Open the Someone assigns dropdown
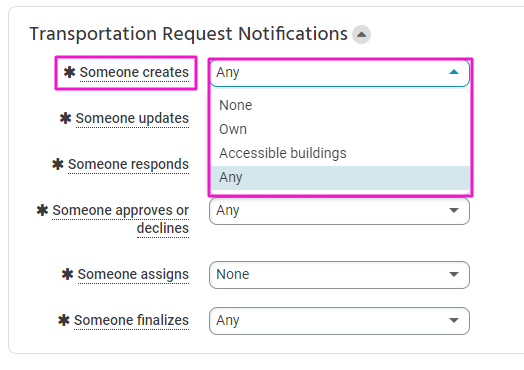 pos(339,275)
